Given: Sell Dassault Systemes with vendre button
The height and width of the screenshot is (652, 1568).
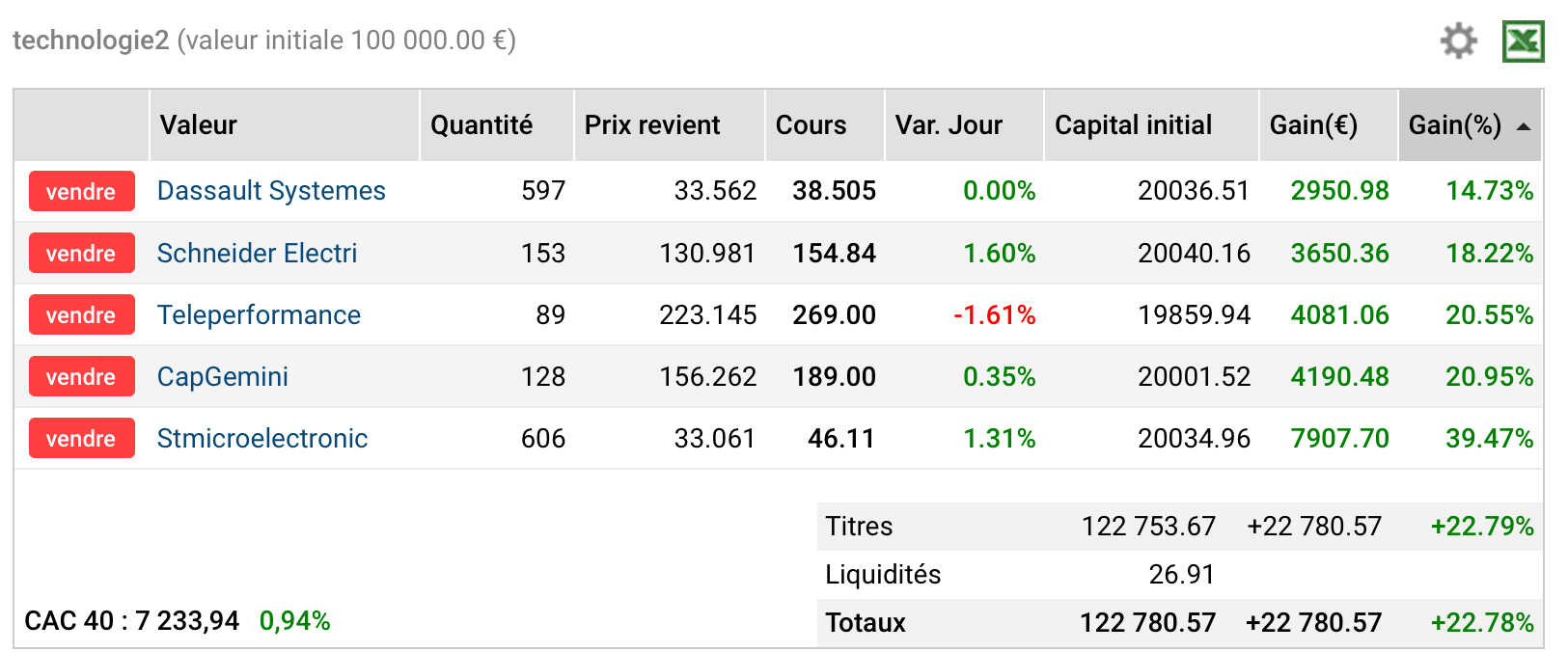Looking at the screenshot, I should click(x=81, y=191).
